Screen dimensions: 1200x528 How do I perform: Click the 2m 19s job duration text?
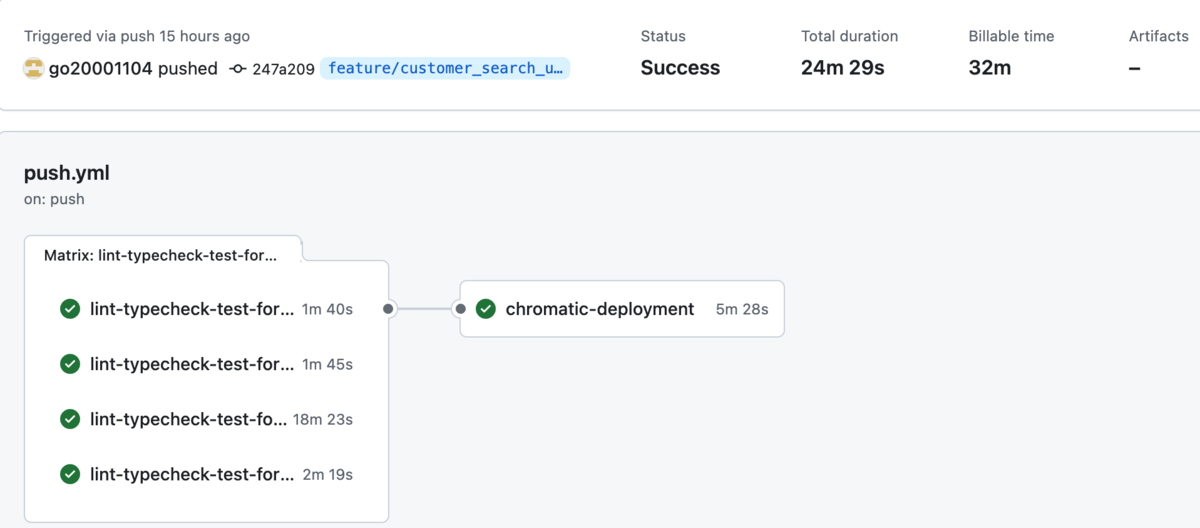[328, 474]
